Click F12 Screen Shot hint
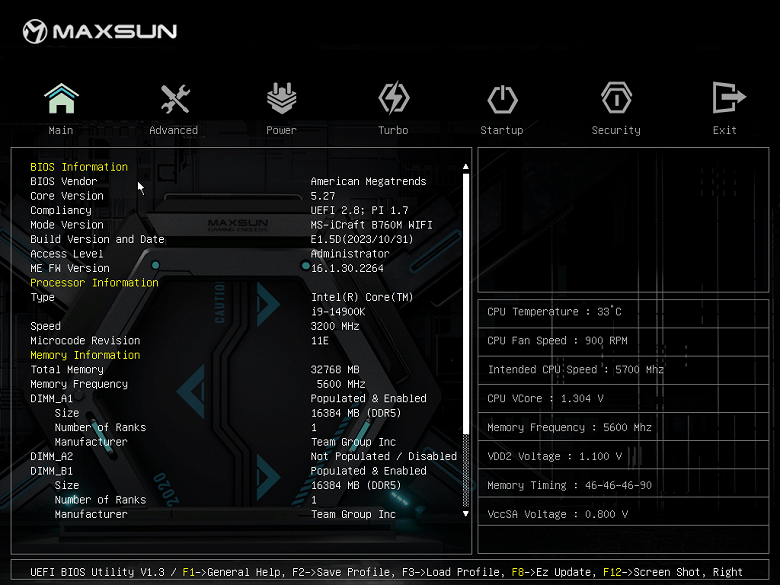This screenshot has width=780, height=585. (x=654, y=572)
